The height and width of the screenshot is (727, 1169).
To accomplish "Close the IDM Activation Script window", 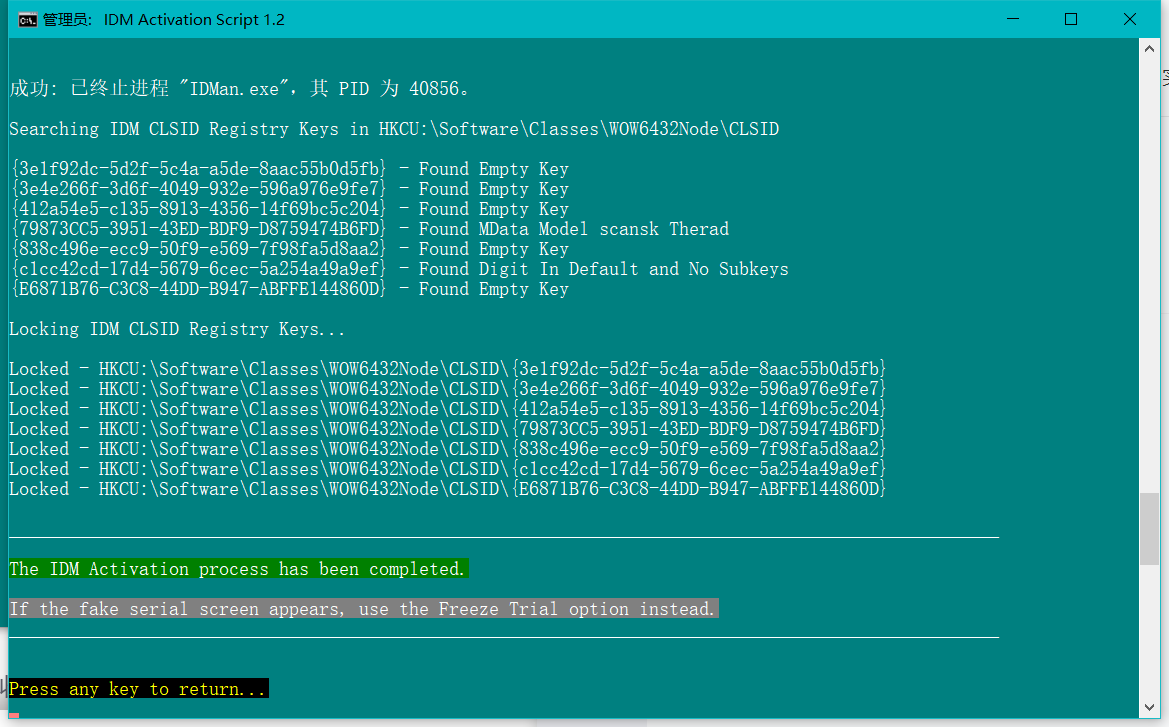I will 1129,19.
